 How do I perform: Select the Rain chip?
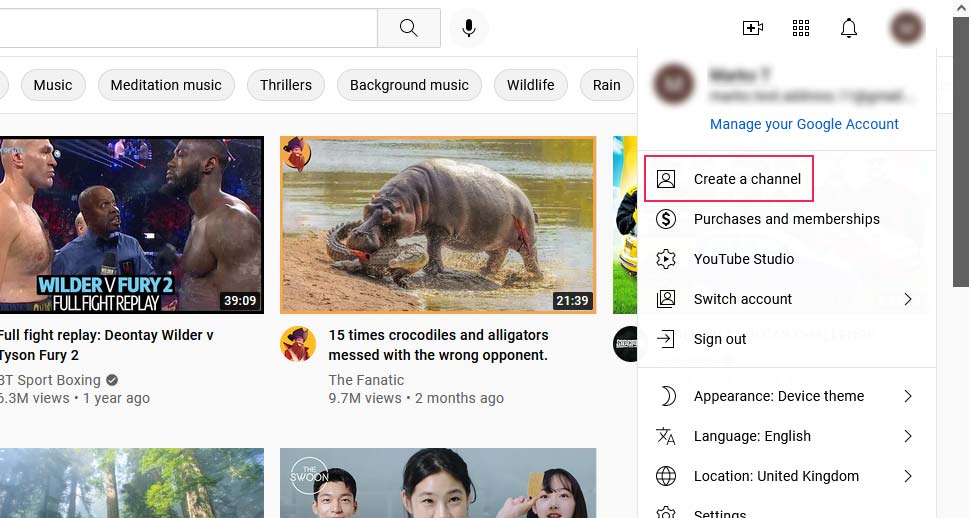[x=606, y=85]
